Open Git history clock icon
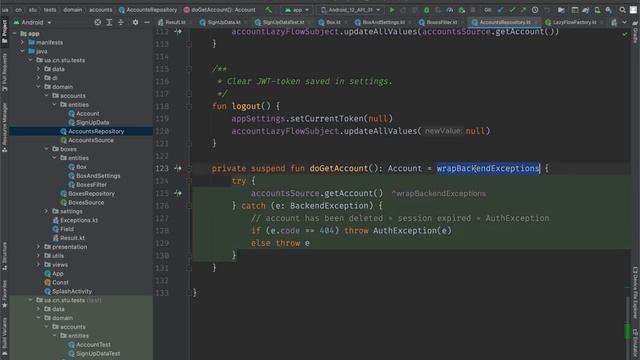640x360 pixels. pos(535,10)
